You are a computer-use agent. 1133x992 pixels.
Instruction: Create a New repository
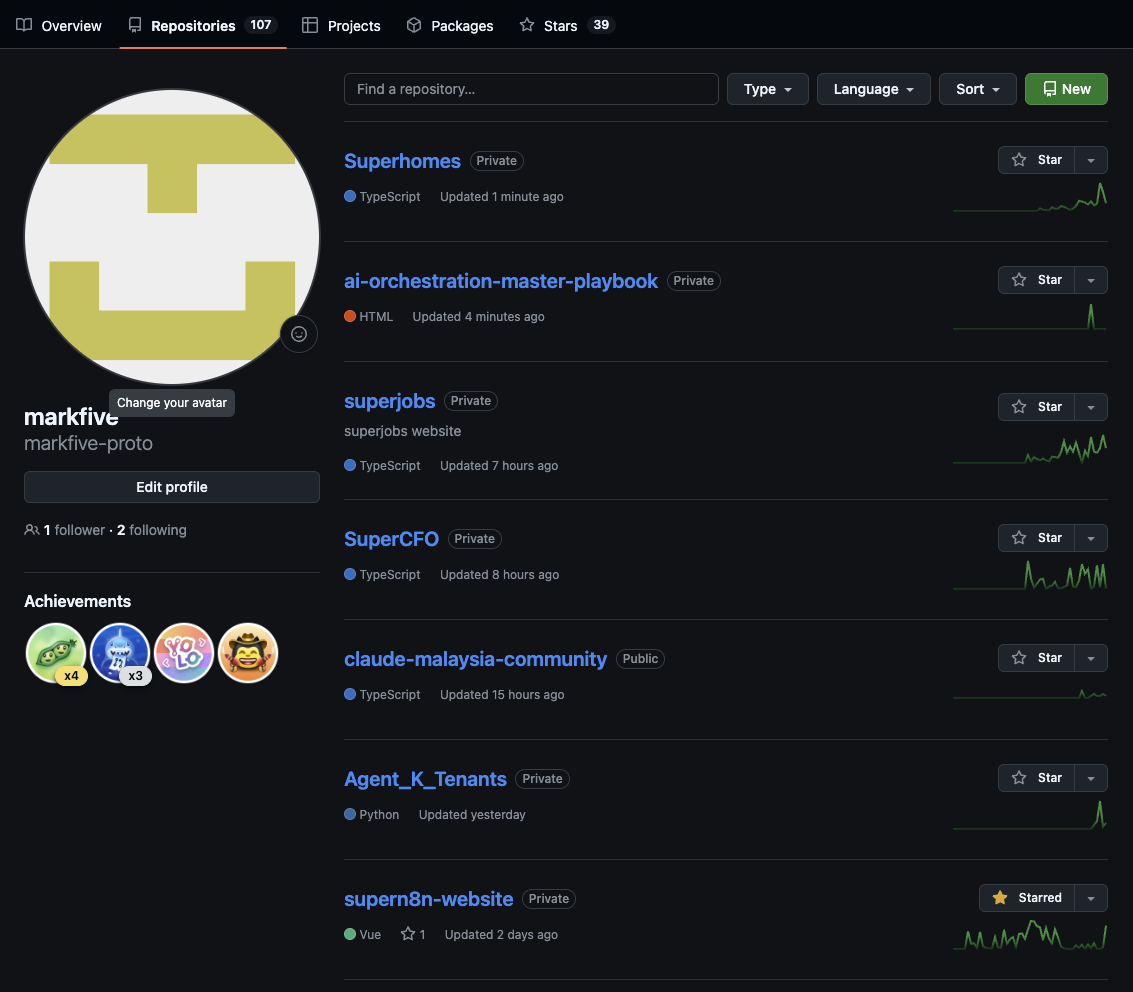[1066, 89]
